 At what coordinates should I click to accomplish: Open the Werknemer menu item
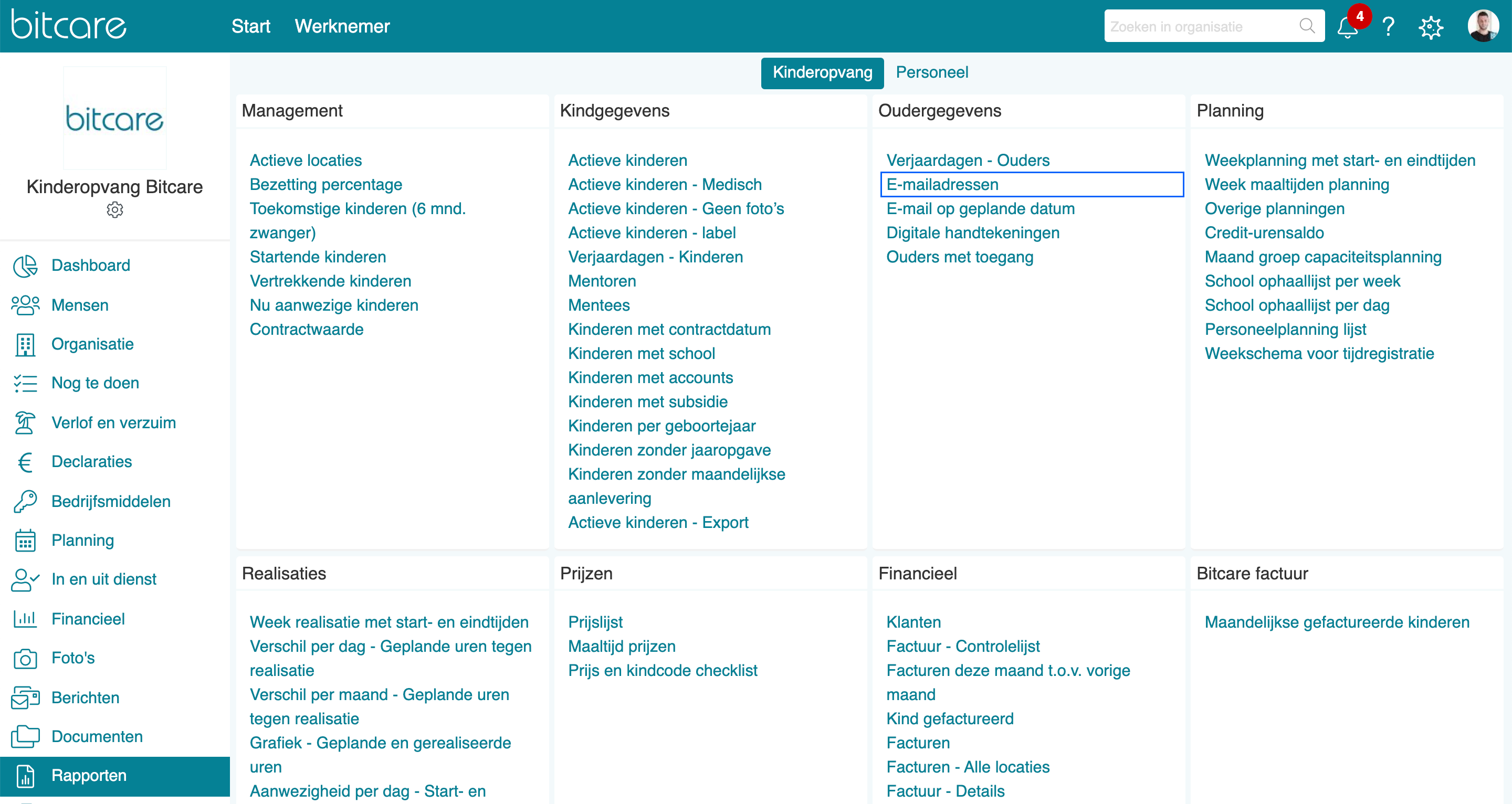click(x=342, y=26)
